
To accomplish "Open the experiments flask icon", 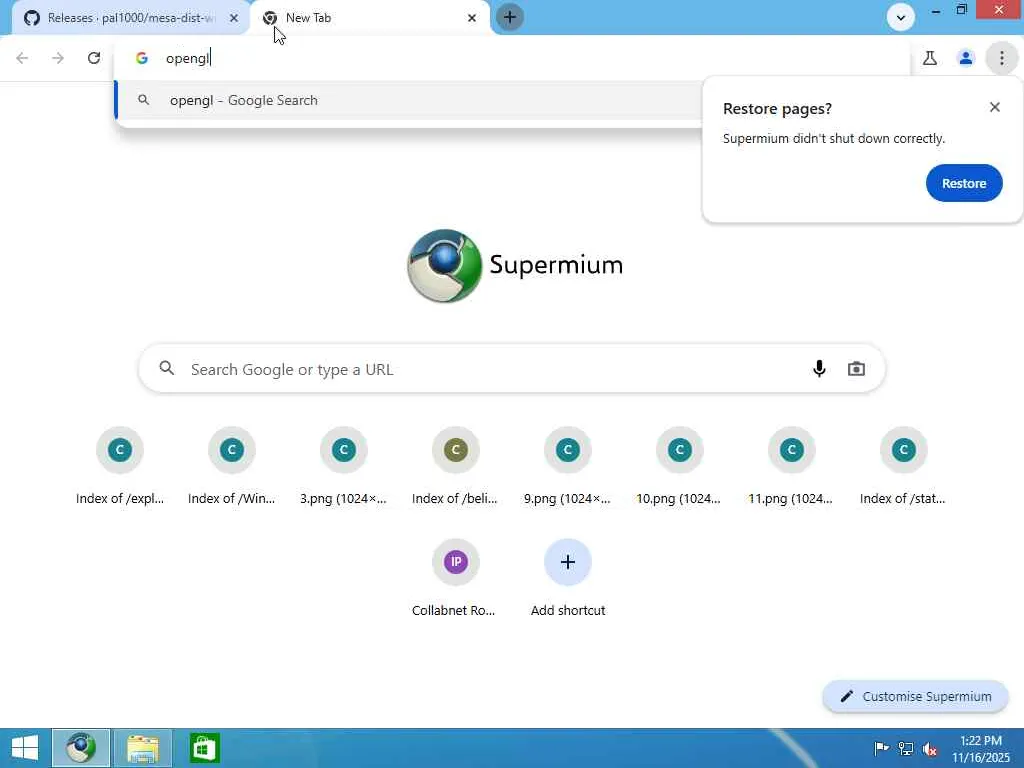I will pyautogui.click(x=930, y=58).
